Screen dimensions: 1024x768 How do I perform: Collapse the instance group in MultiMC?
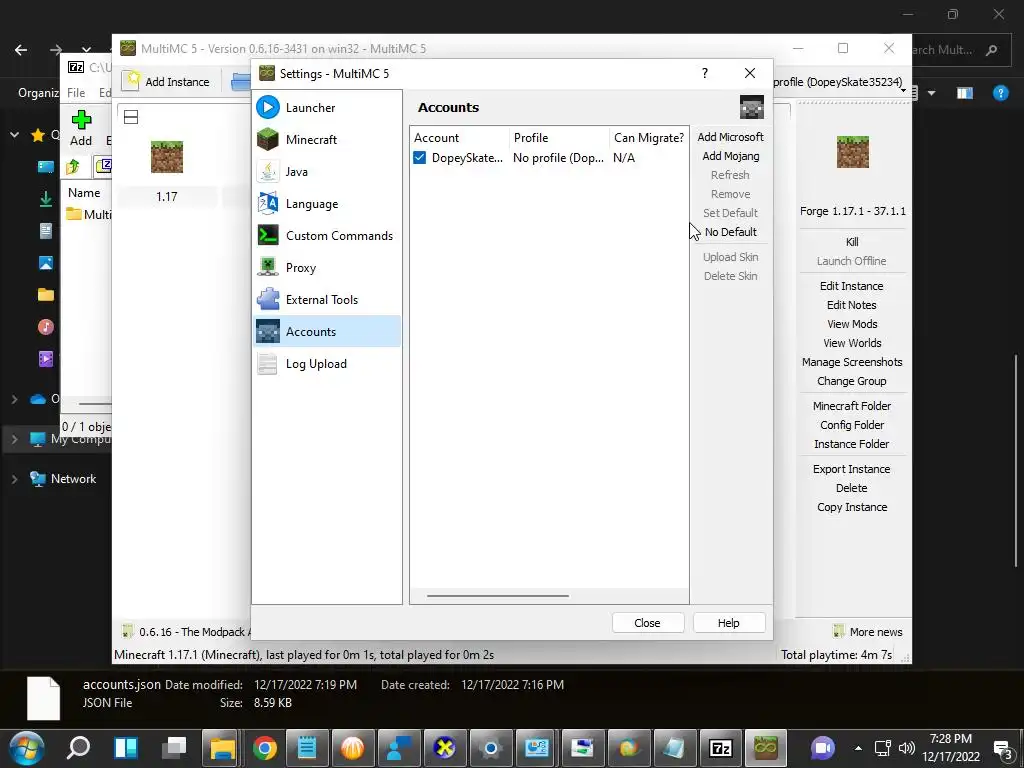131,118
